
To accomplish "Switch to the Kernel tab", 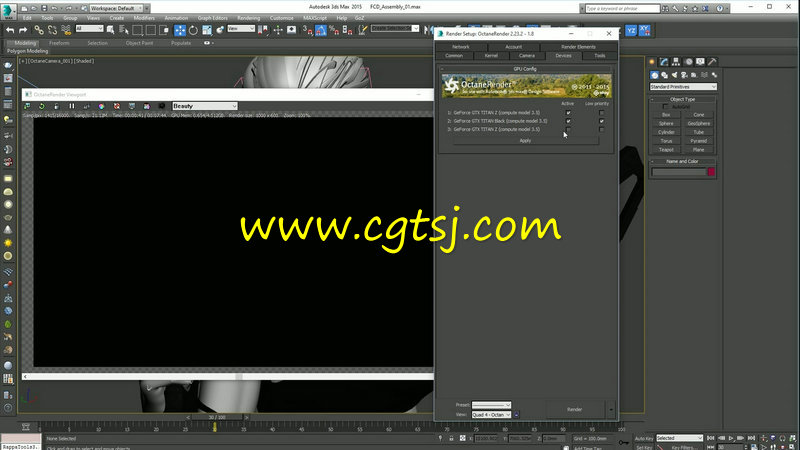I will point(491,56).
